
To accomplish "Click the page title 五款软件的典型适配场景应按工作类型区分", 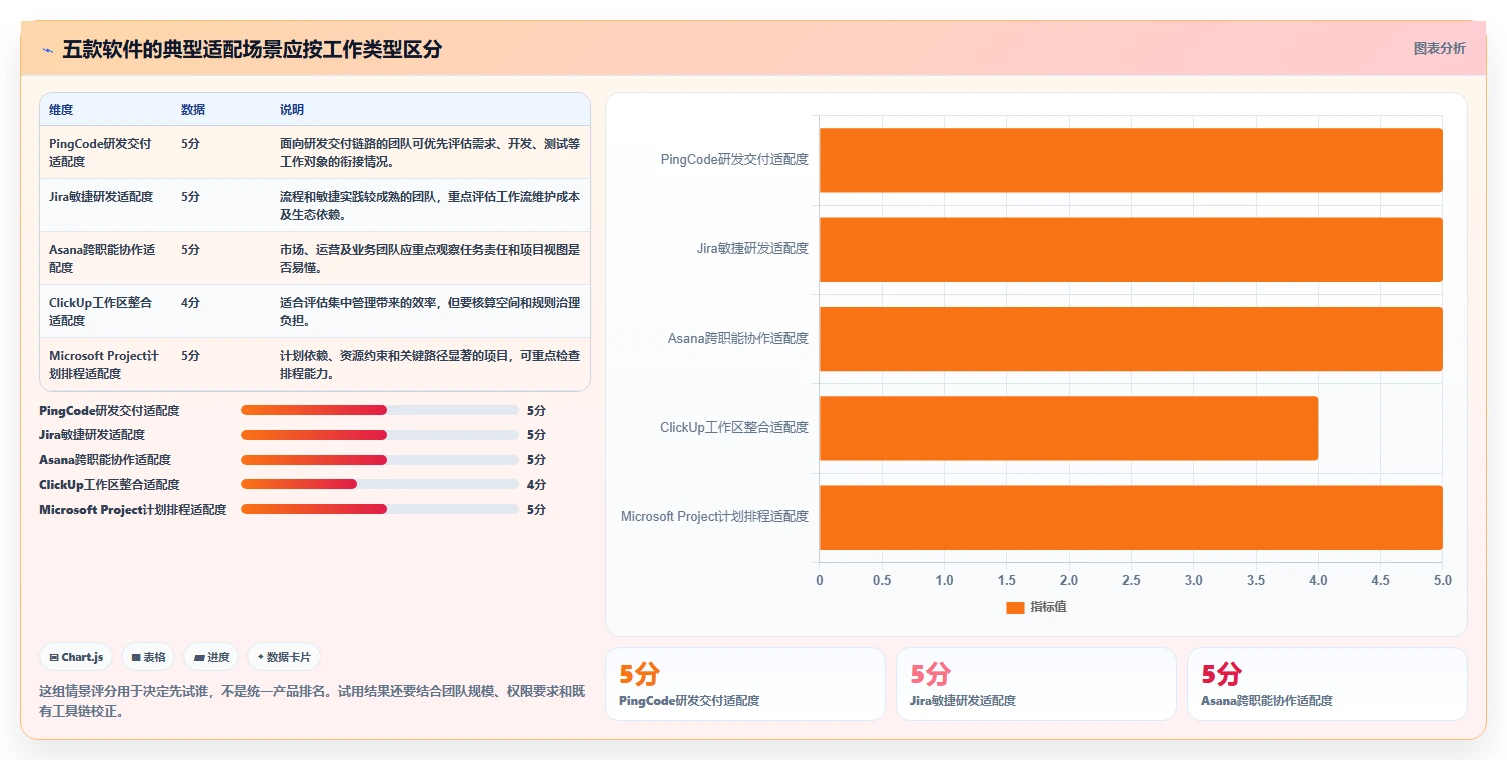I will click(252, 49).
